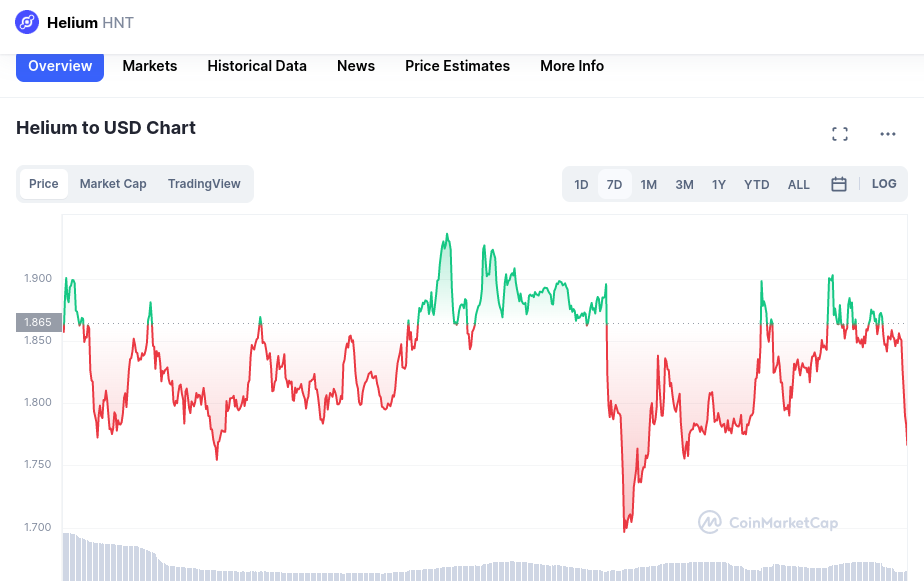
Task: Open fullscreen chart view
Action: [840, 134]
